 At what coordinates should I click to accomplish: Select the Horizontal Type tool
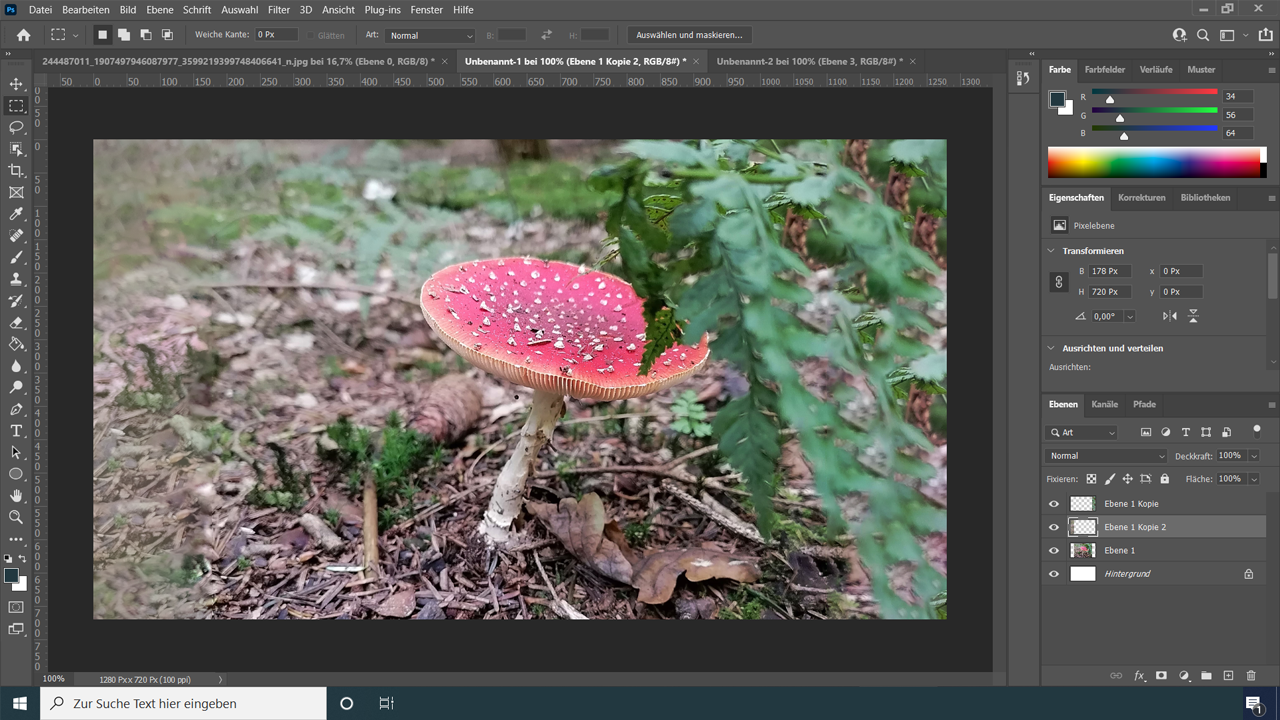(15, 431)
